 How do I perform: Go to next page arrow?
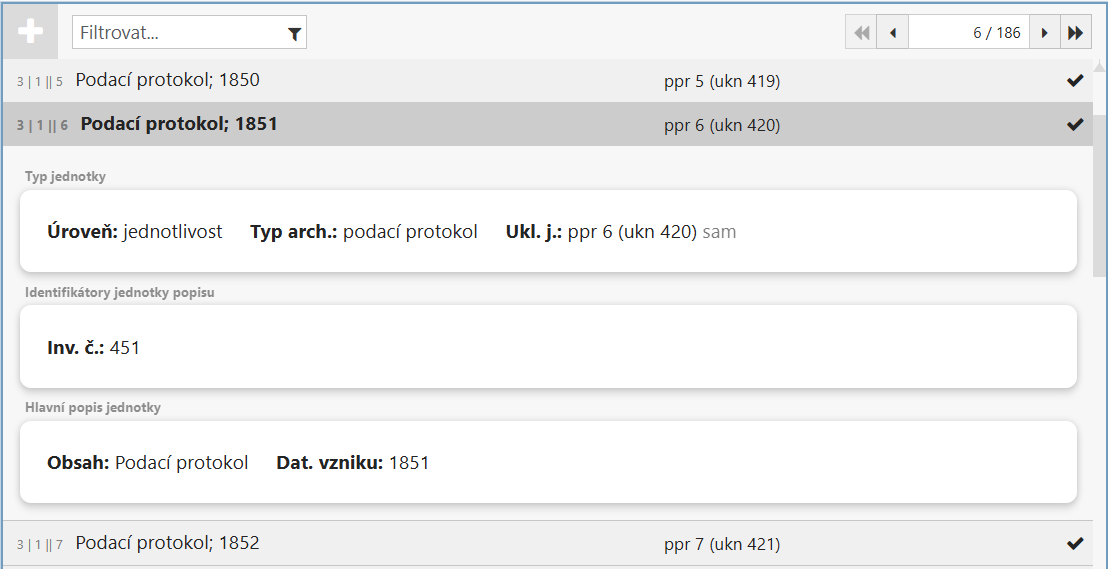pyautogui.click(x=1044, y=33)
